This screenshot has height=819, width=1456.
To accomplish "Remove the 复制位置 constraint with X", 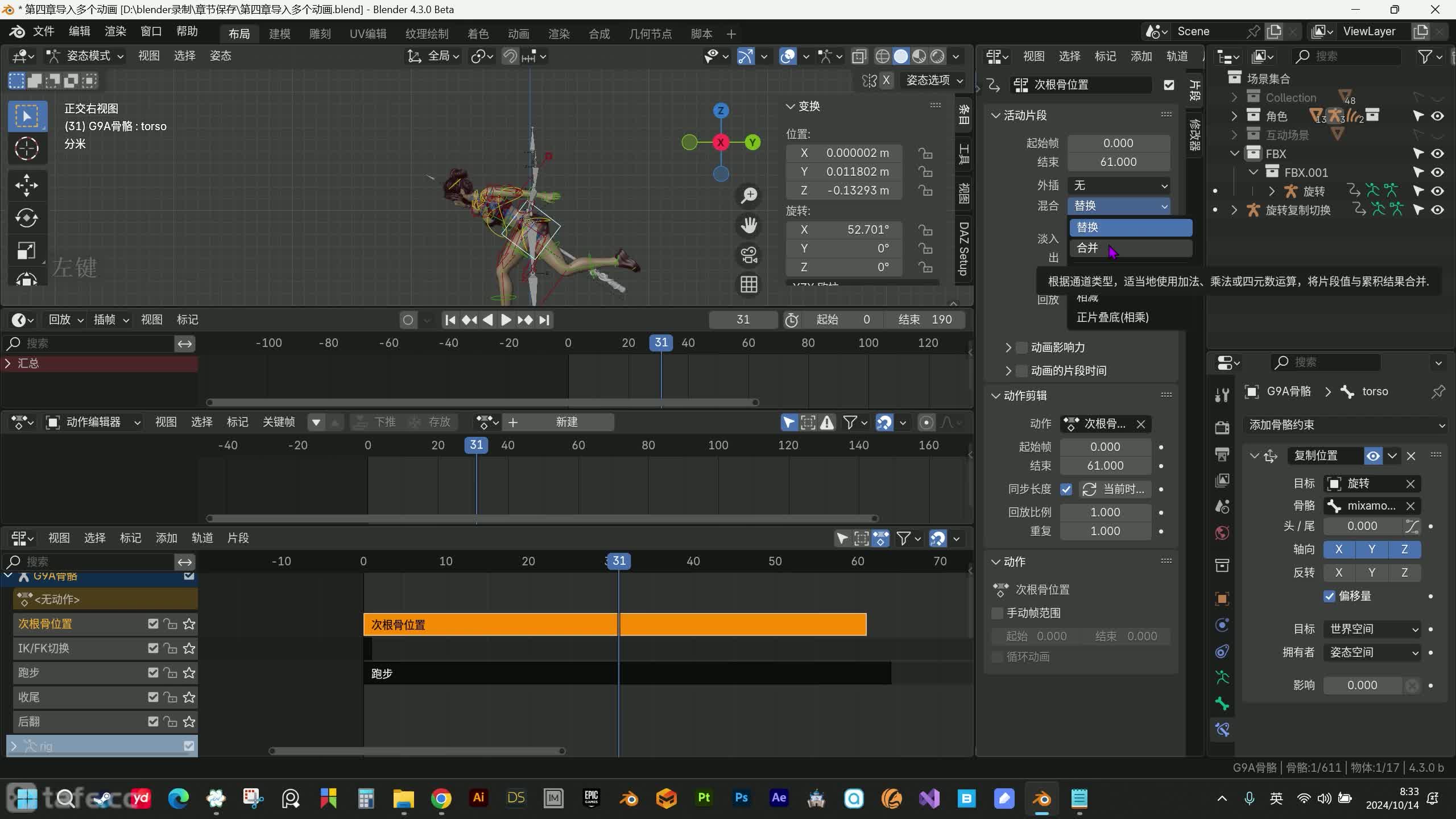I will (1411, 456).
